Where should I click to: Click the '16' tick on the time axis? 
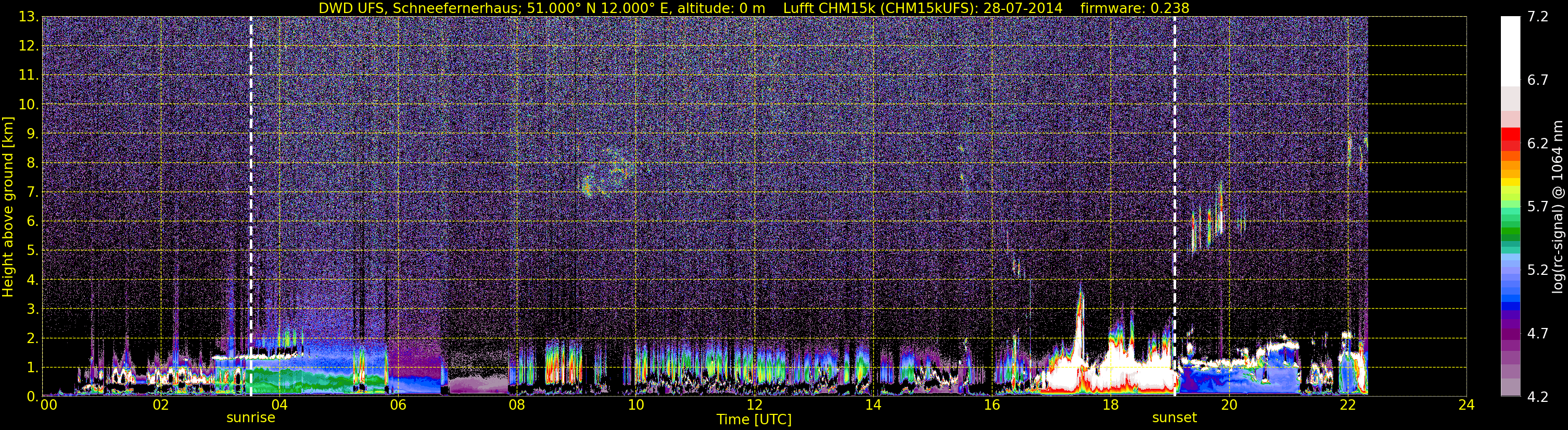click(x=991, y=405)
